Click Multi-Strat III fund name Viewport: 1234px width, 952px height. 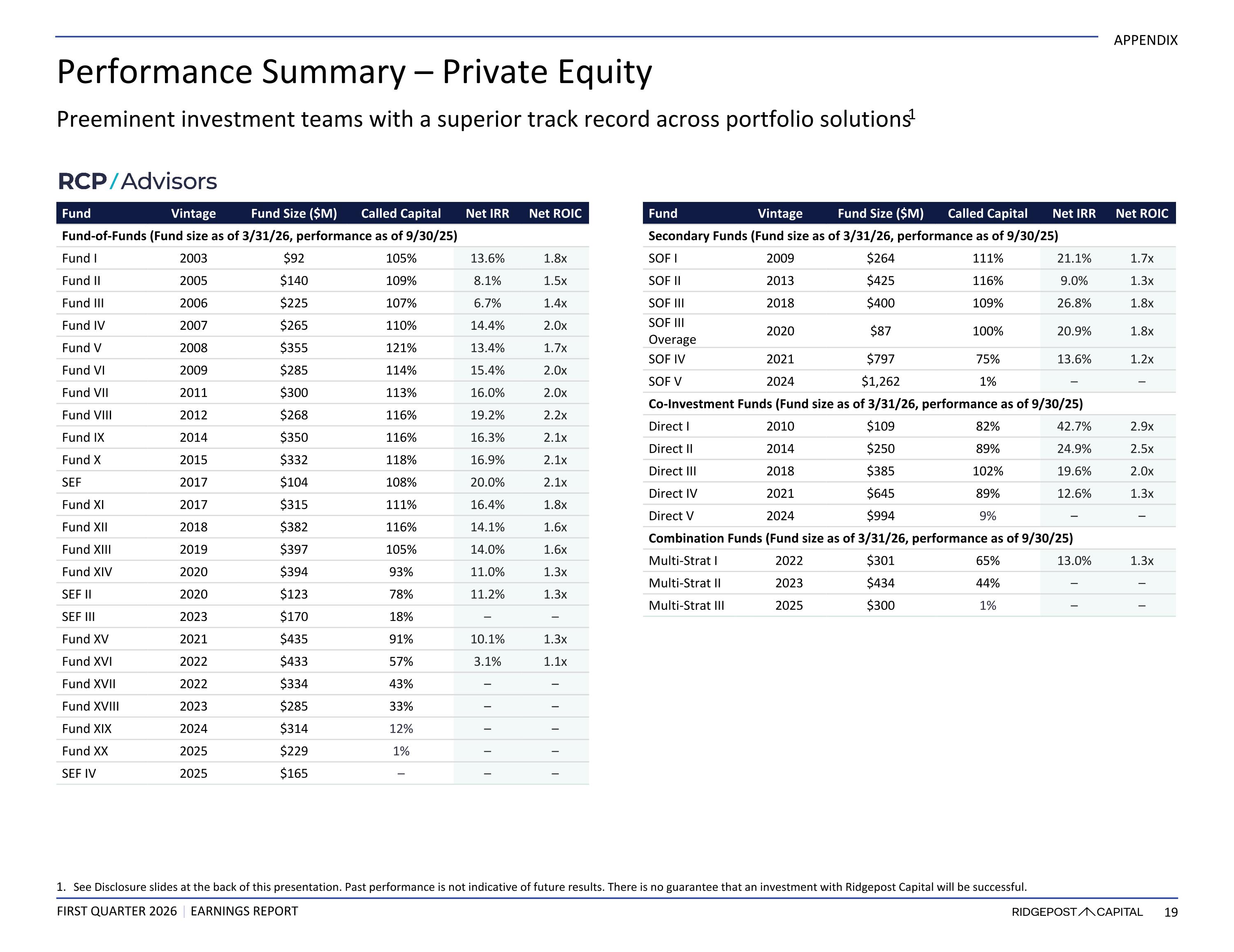click(686, 606)
